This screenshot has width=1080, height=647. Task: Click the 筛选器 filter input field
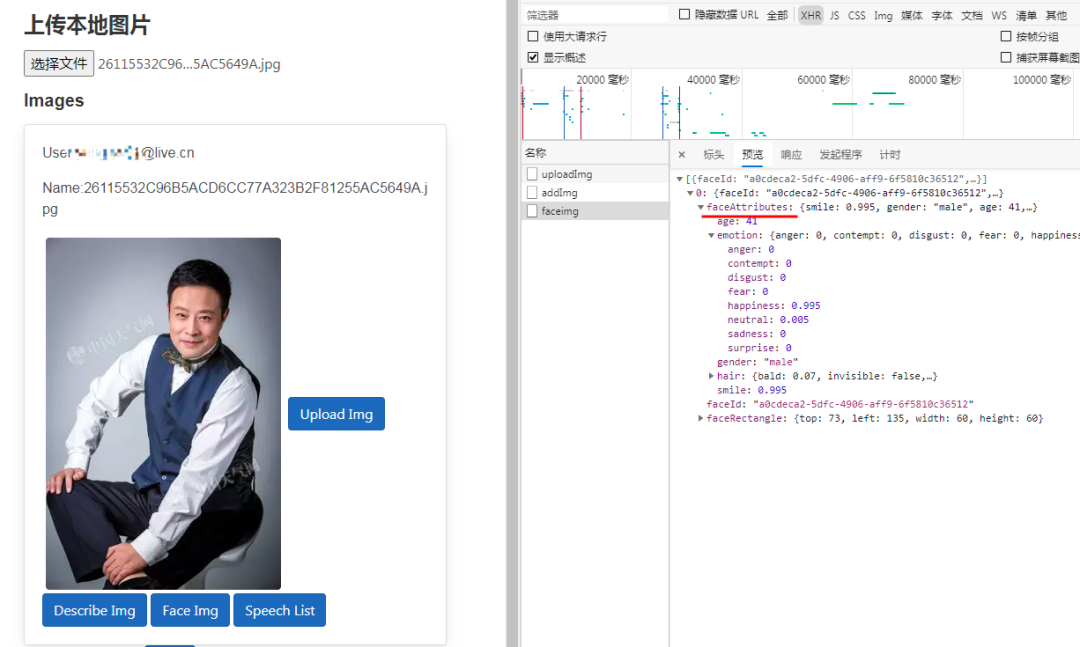pos(596,14)
